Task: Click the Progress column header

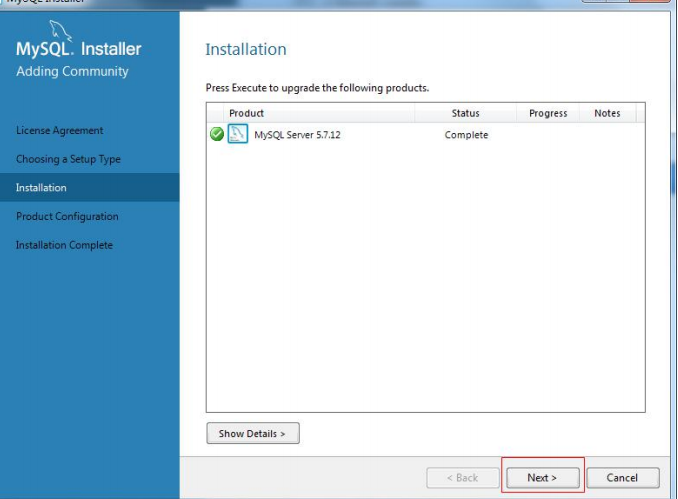Action: (x=548, y=113)
